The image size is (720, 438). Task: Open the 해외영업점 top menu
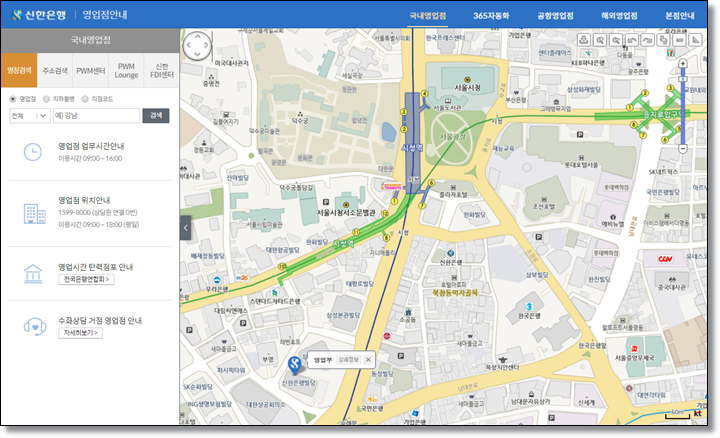tap(619, 16)
